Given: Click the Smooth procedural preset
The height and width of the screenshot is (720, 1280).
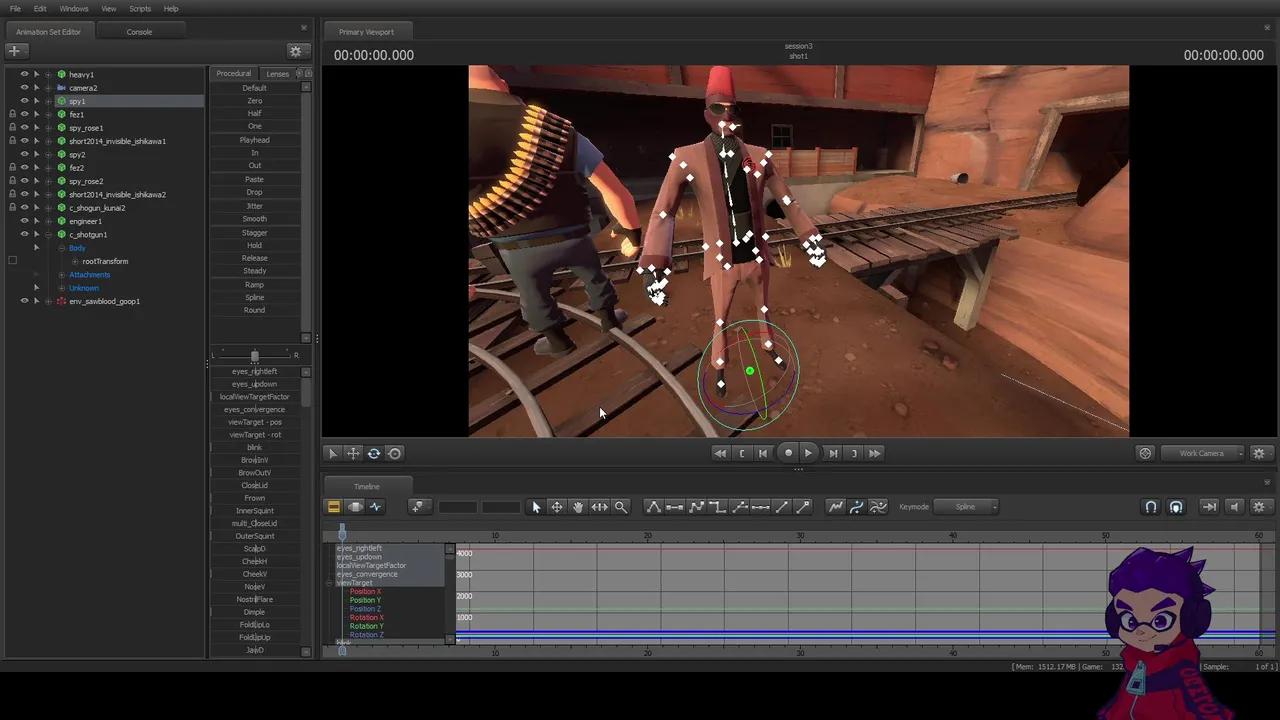Looking at the screenshot, I should [254, 219].
